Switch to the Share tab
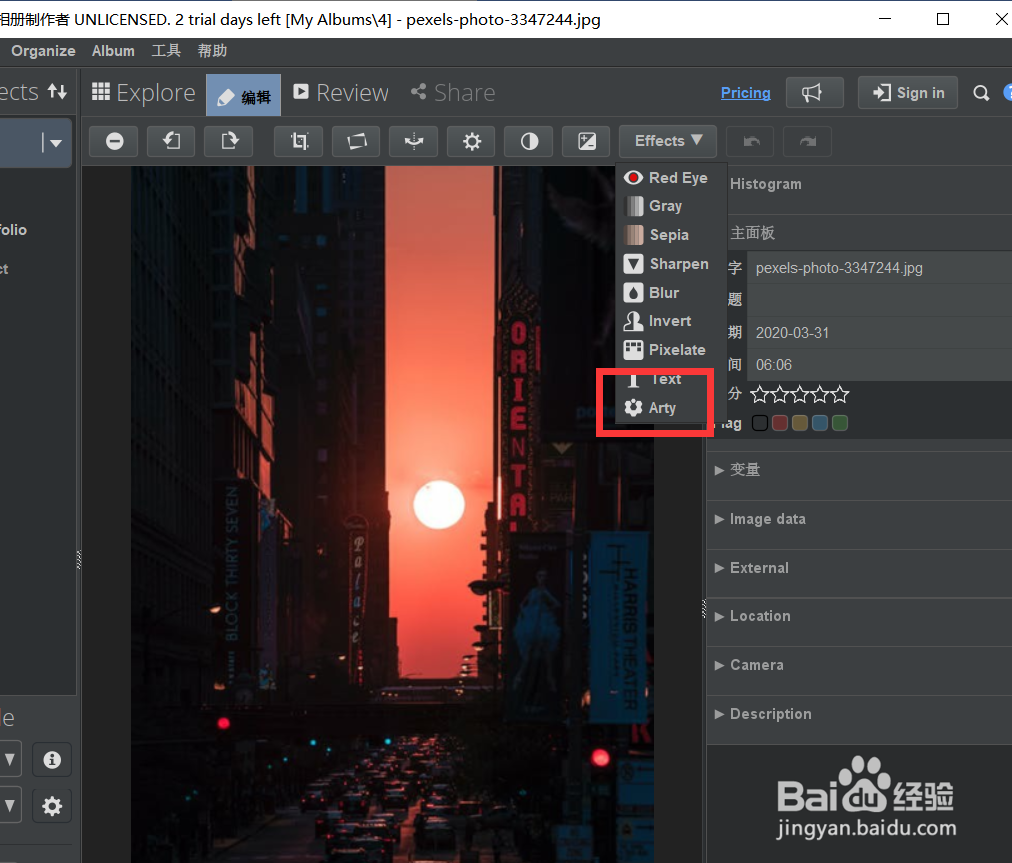 pyautogui.click(x=453, y=92)
